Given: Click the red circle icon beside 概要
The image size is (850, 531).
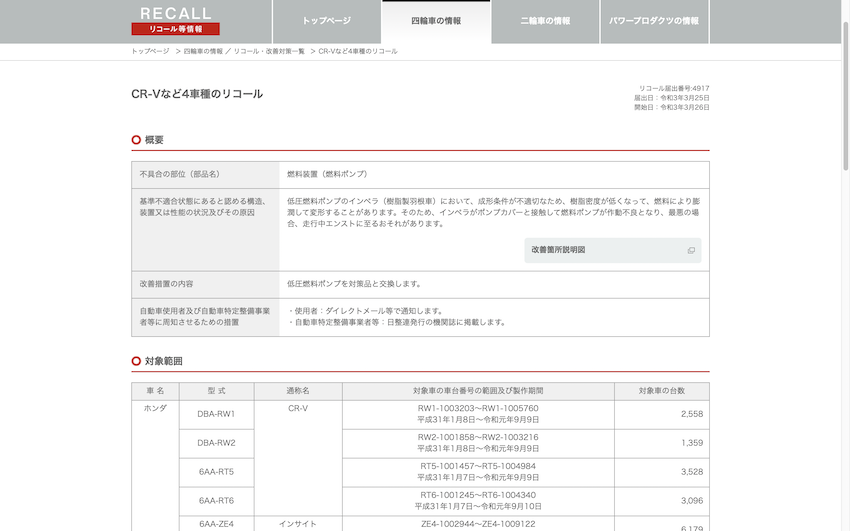Looking at the screenshot, I should 136,140.
